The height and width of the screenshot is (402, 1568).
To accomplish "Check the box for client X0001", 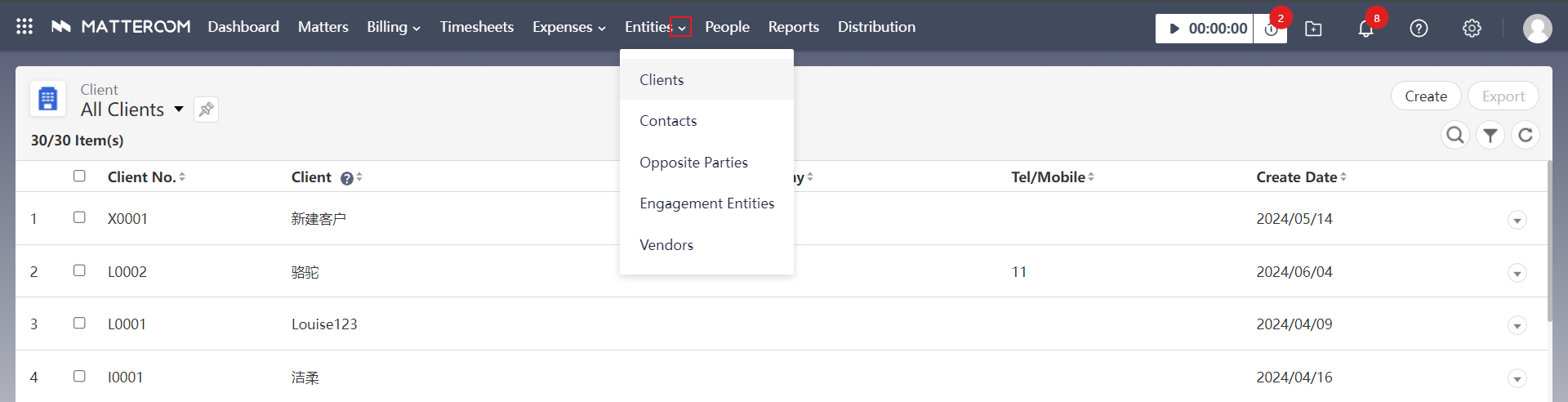I will tap(79, 217).
